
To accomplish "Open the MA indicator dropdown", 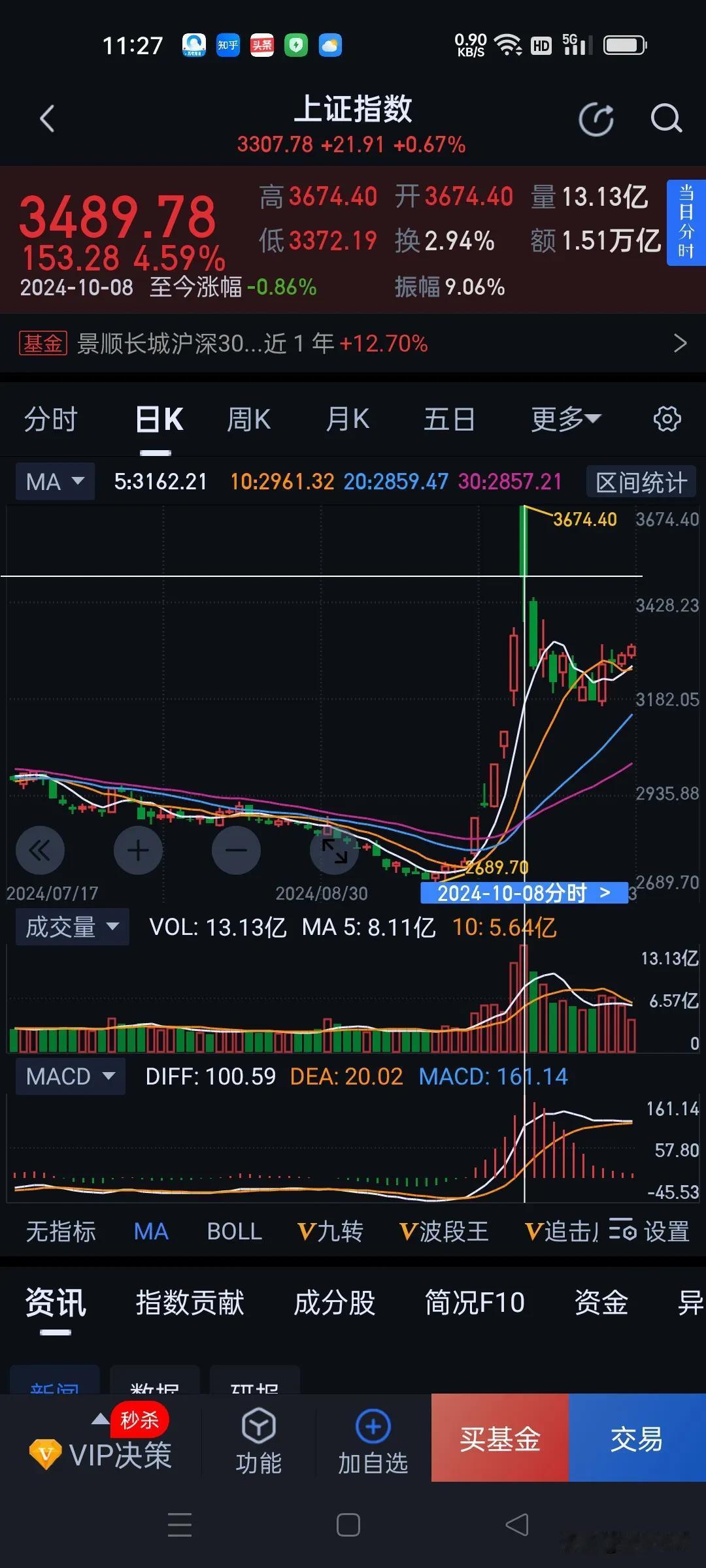I will (56, 482).
